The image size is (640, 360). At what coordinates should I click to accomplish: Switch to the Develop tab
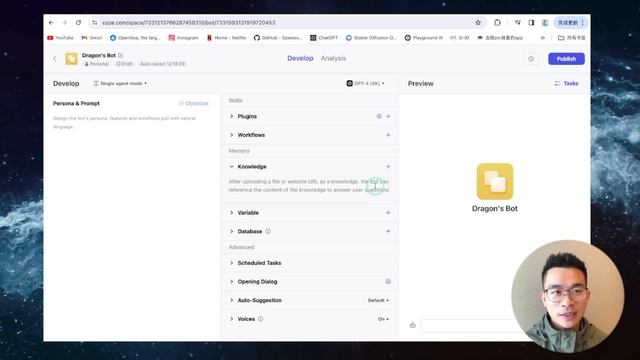(300, 58)
